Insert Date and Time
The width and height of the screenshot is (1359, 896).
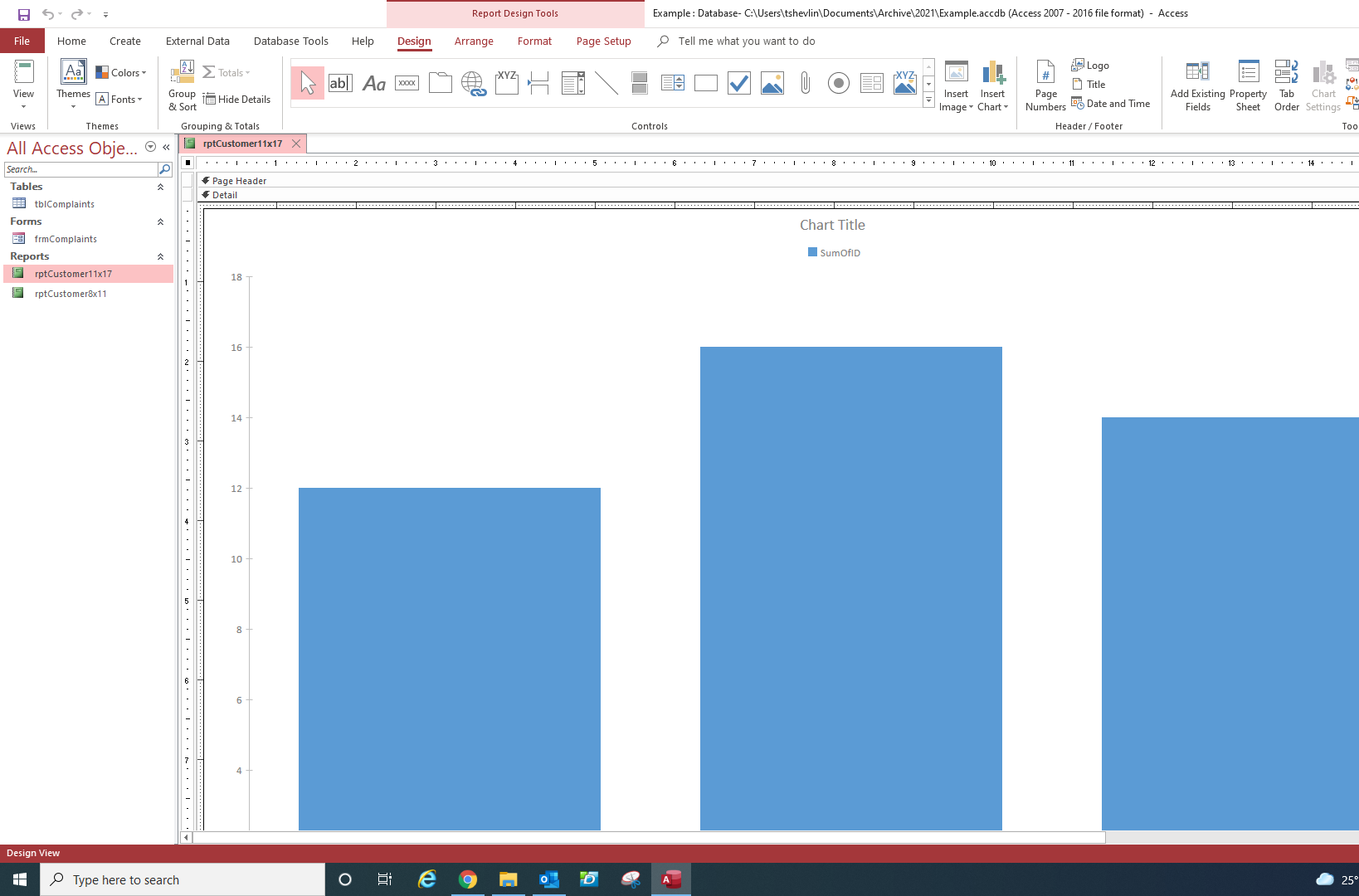1111,104
